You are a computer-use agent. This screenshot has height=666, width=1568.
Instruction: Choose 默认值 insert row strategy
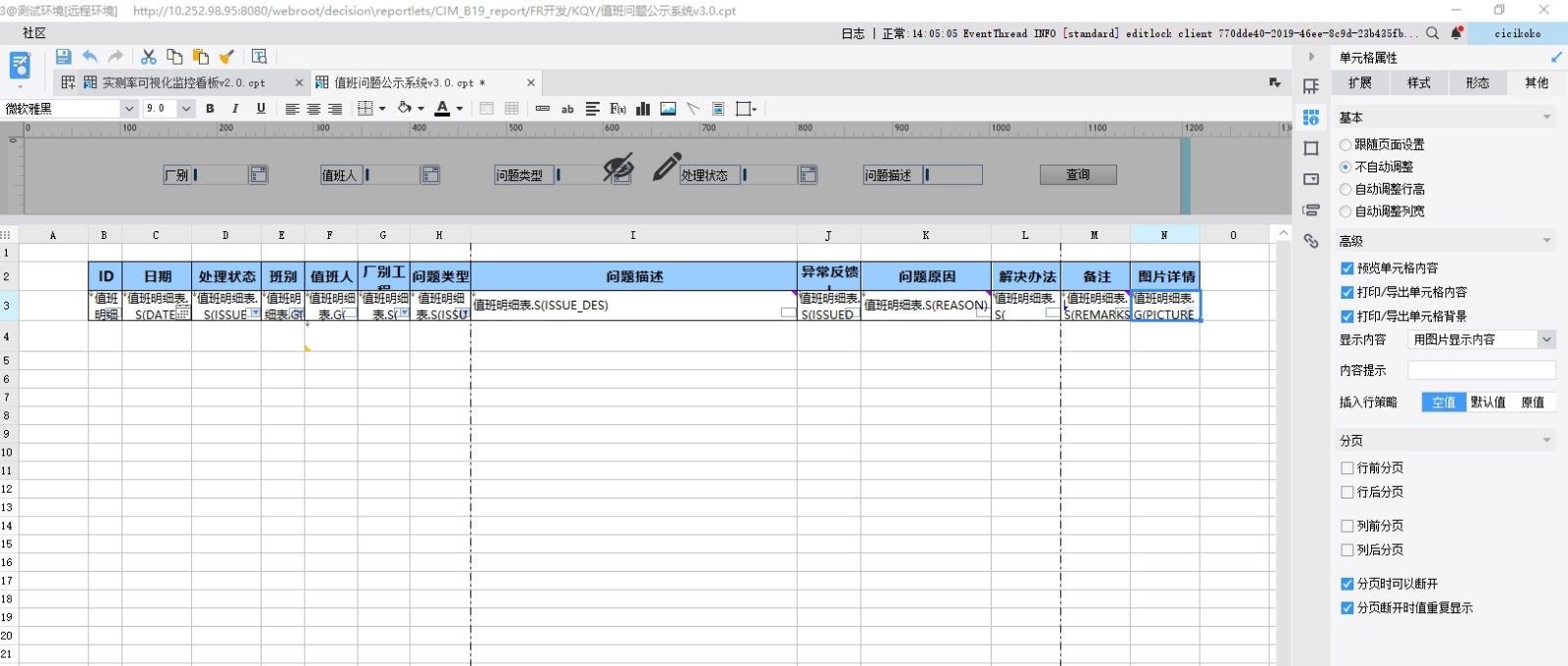pyautogui.click(x=1488, y=403)
